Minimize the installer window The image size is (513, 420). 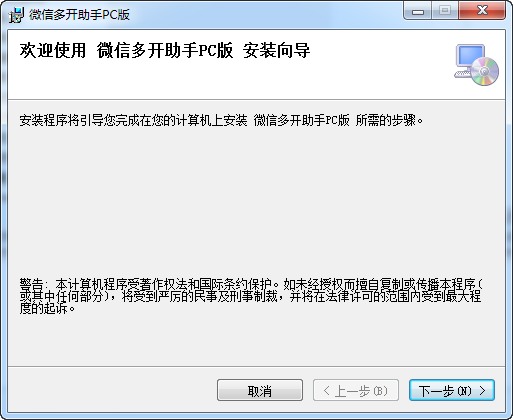pos(418,11)
